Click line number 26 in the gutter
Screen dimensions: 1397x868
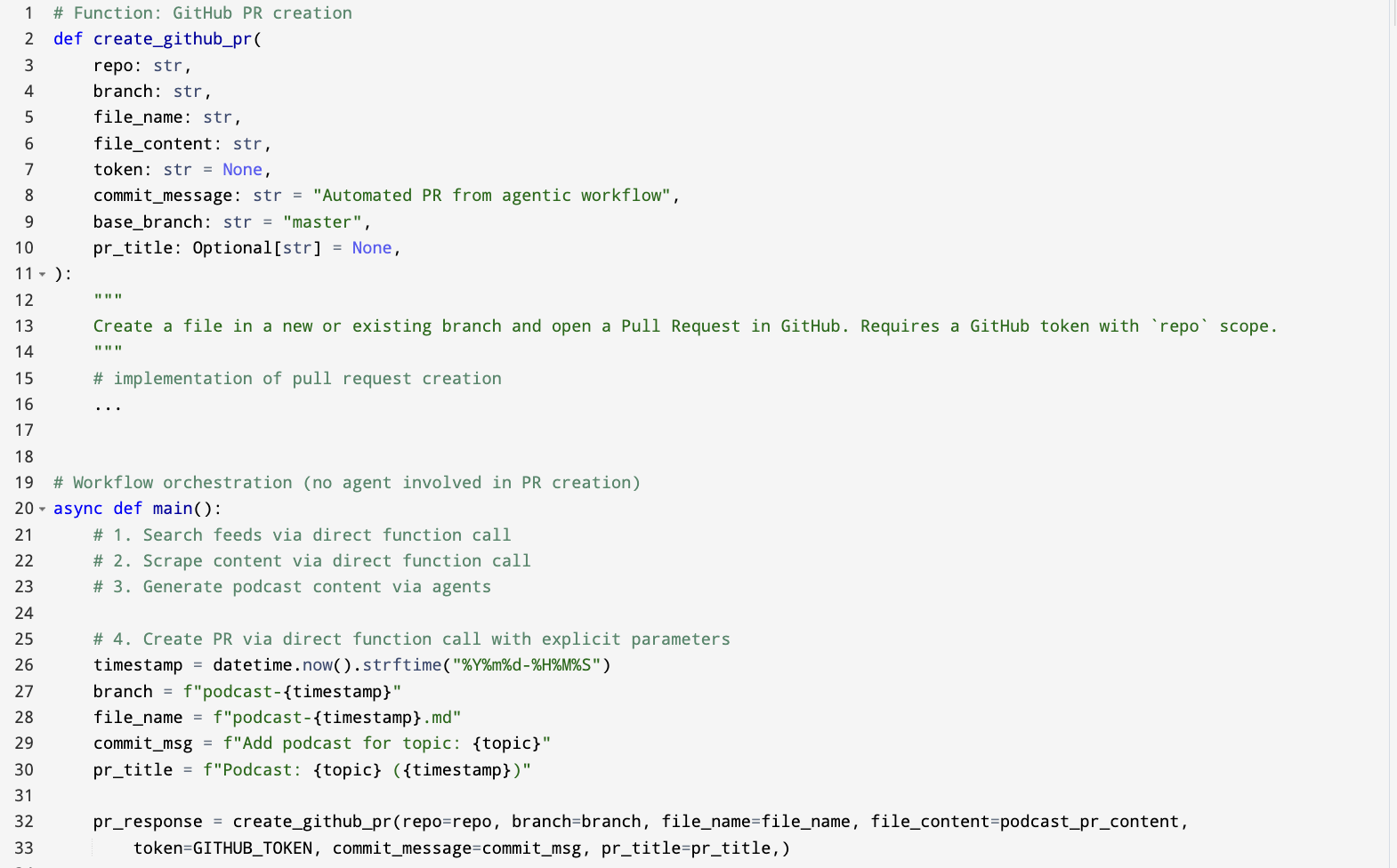[24, 665]
